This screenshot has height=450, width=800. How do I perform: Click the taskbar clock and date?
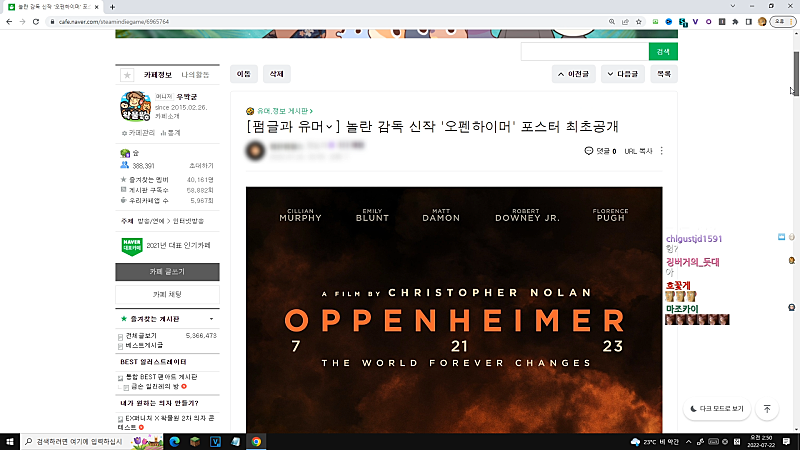(x=761, y=441)
